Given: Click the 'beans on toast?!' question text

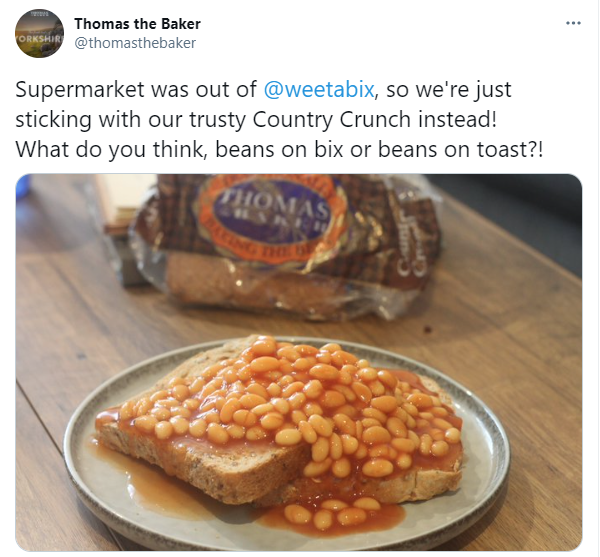Looking at the screenshot, I should point(461,149).
